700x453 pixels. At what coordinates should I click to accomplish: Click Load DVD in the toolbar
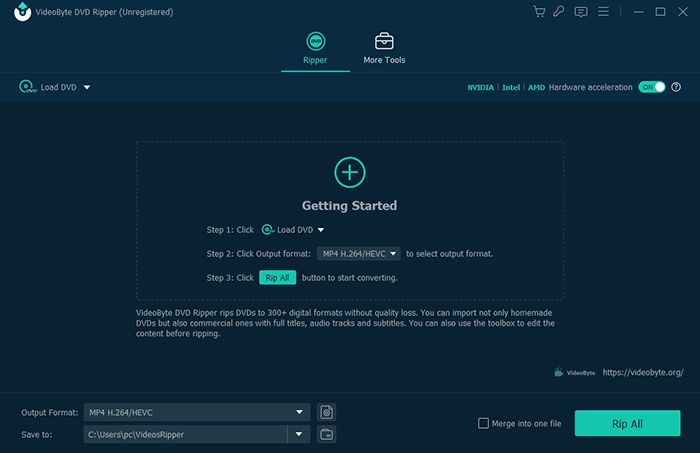tap(48, 87)
